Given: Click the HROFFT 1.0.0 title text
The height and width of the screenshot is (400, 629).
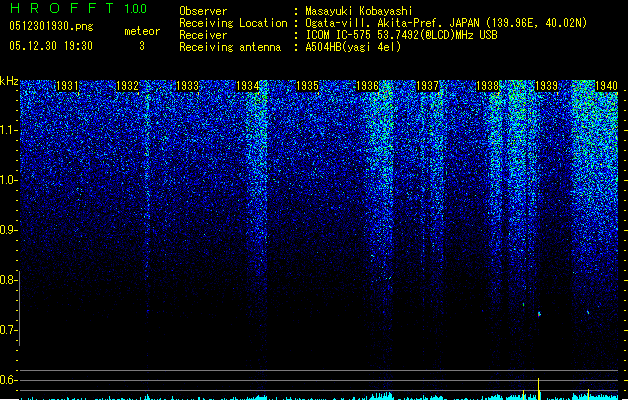Looking at the screenshot, I should click(78, 8).
